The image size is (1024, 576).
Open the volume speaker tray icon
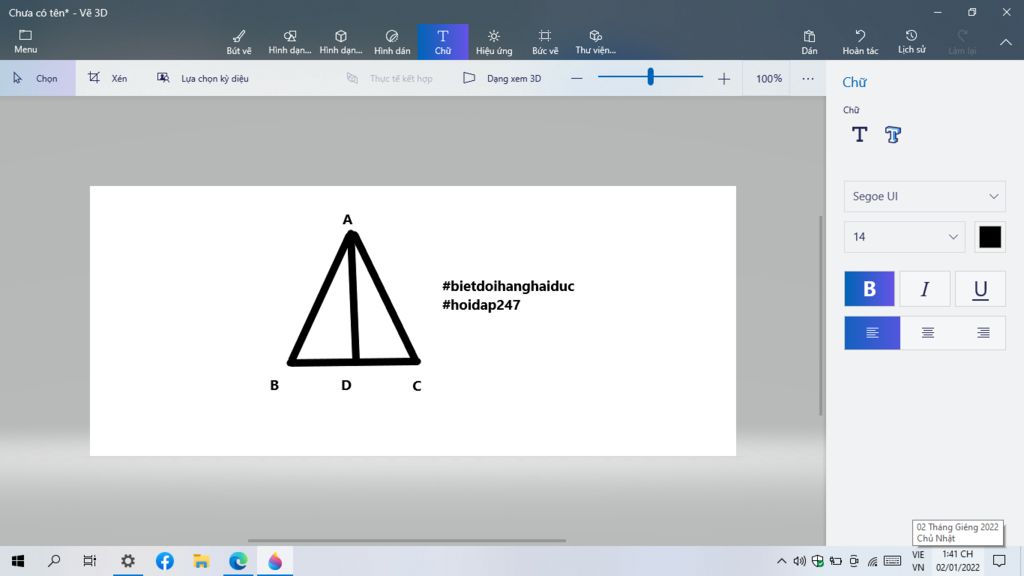pyautogui.click(x=799, y=561)
